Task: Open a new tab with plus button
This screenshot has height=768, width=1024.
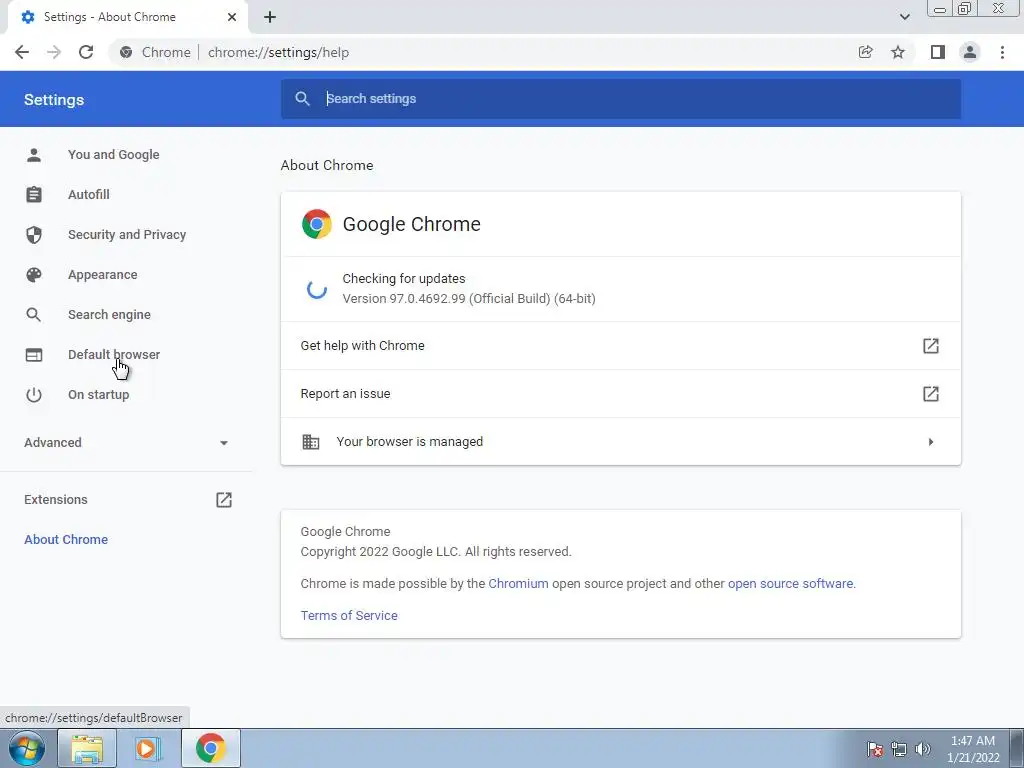Action: pyautogui.click(x=270, y=17)
